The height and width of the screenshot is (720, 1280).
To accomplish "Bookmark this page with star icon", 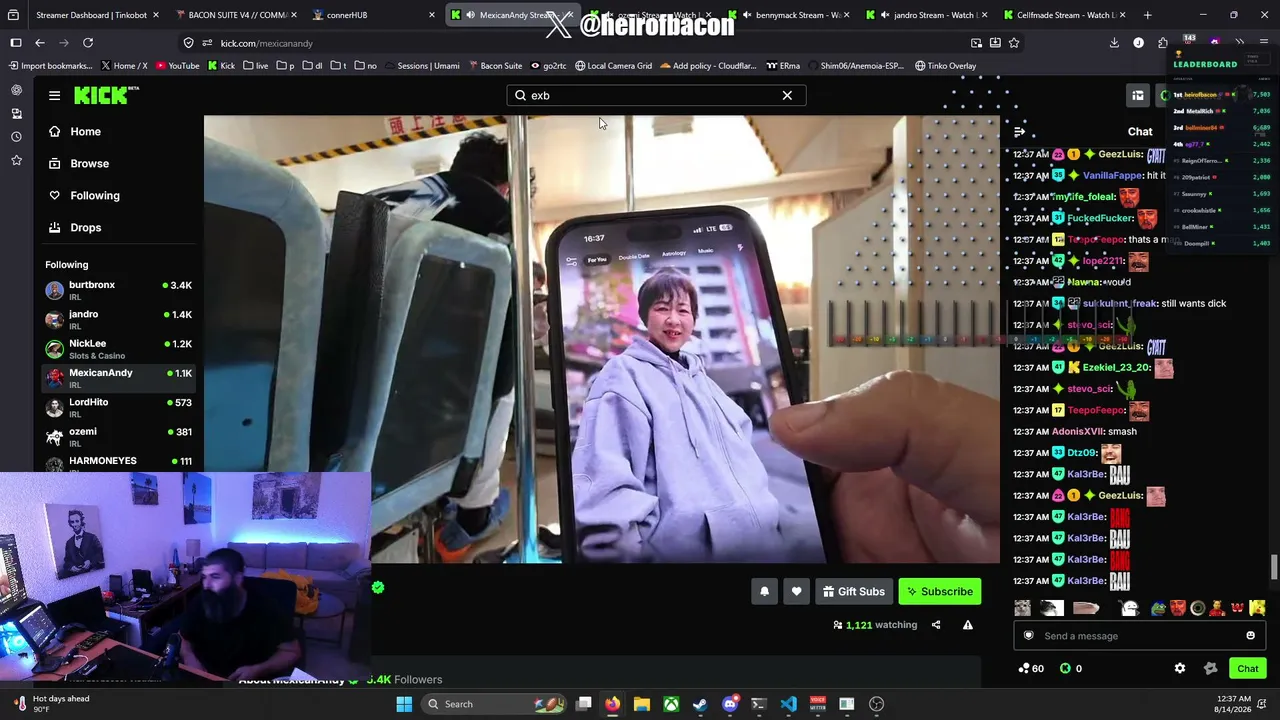I will [x=1014, y=43].
